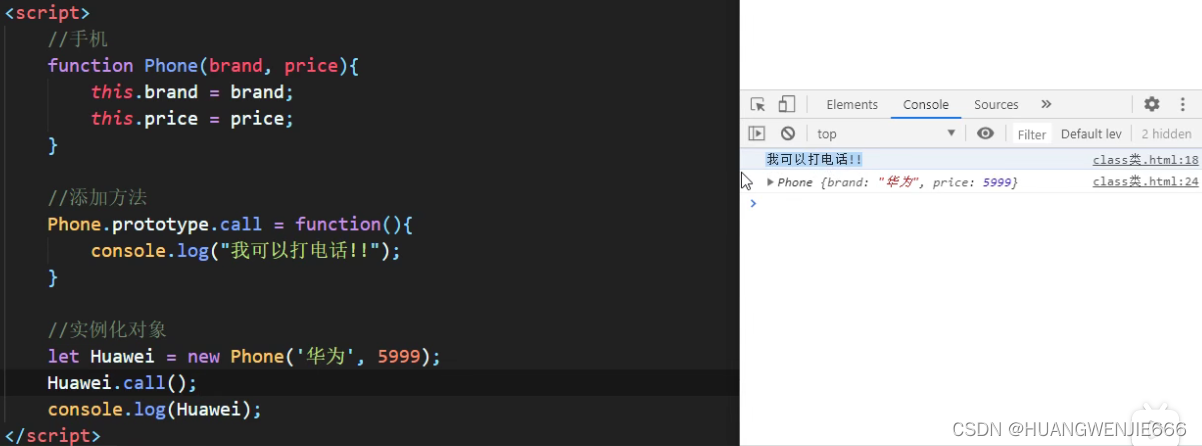Toggle live expression eye icon

(986, 133)
